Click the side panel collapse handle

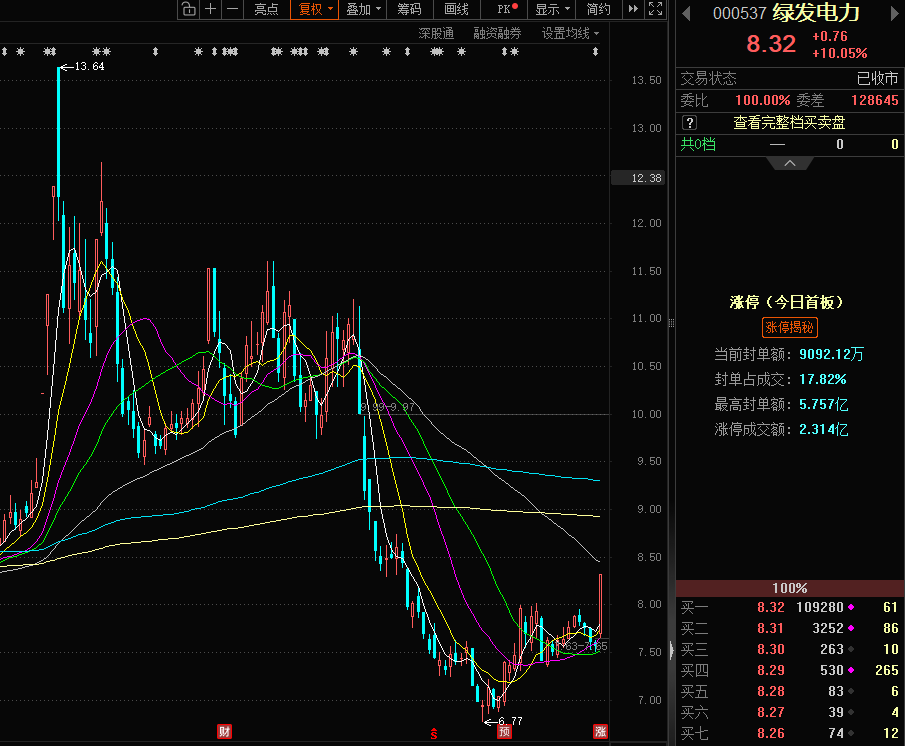(671, 651)
